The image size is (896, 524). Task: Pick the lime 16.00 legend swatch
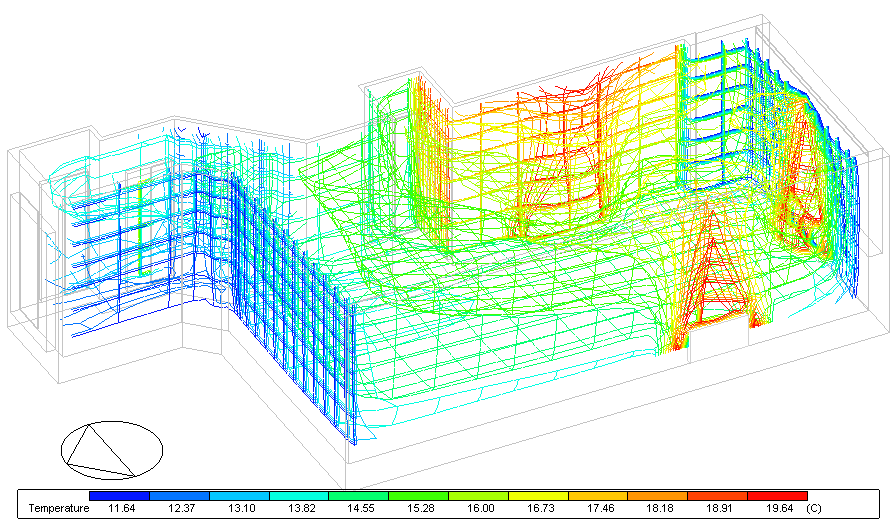(x=478, y=496)
